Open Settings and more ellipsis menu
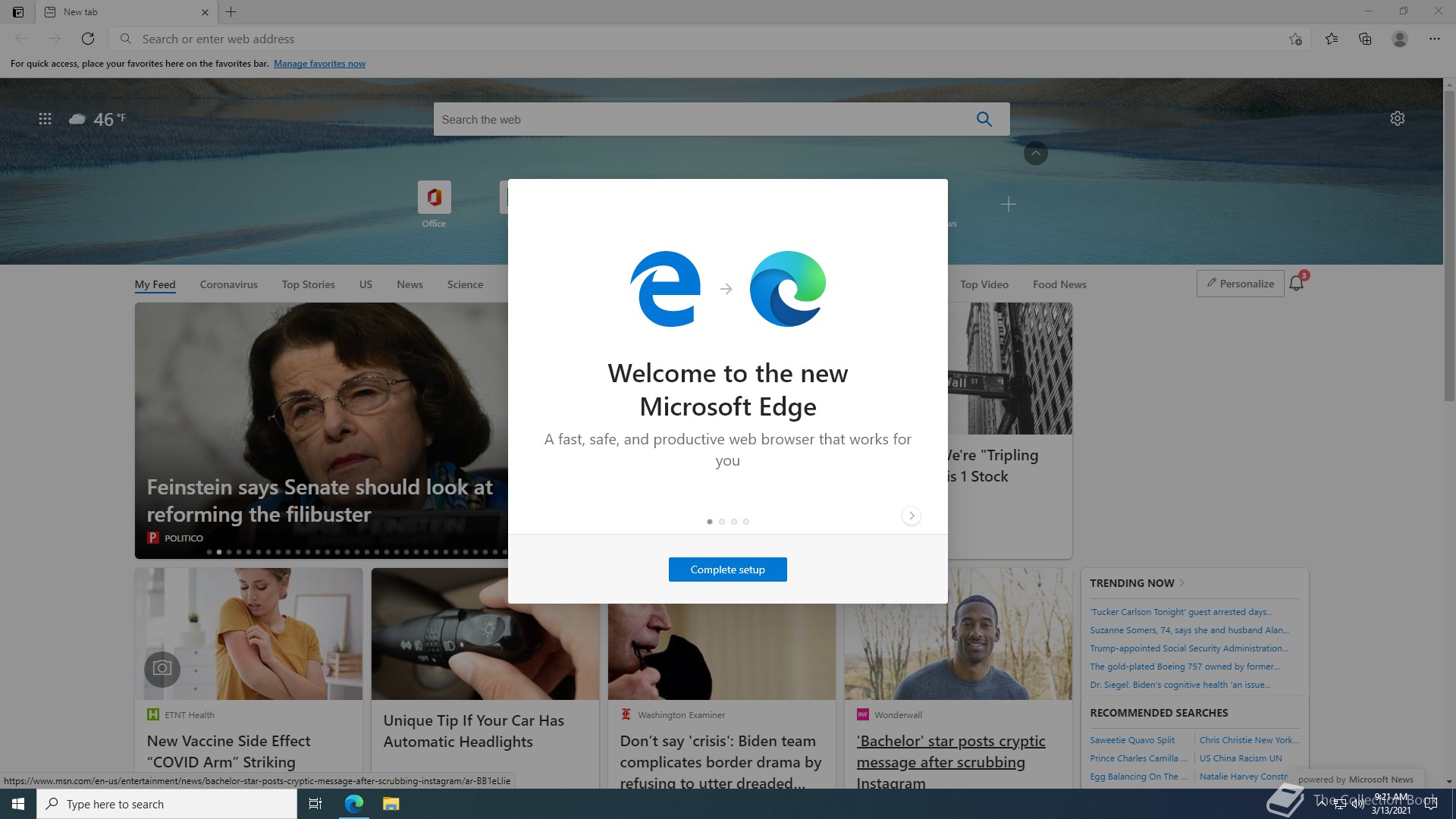The width and height of the screenshot is (1456, 819). click(1434, 39)
